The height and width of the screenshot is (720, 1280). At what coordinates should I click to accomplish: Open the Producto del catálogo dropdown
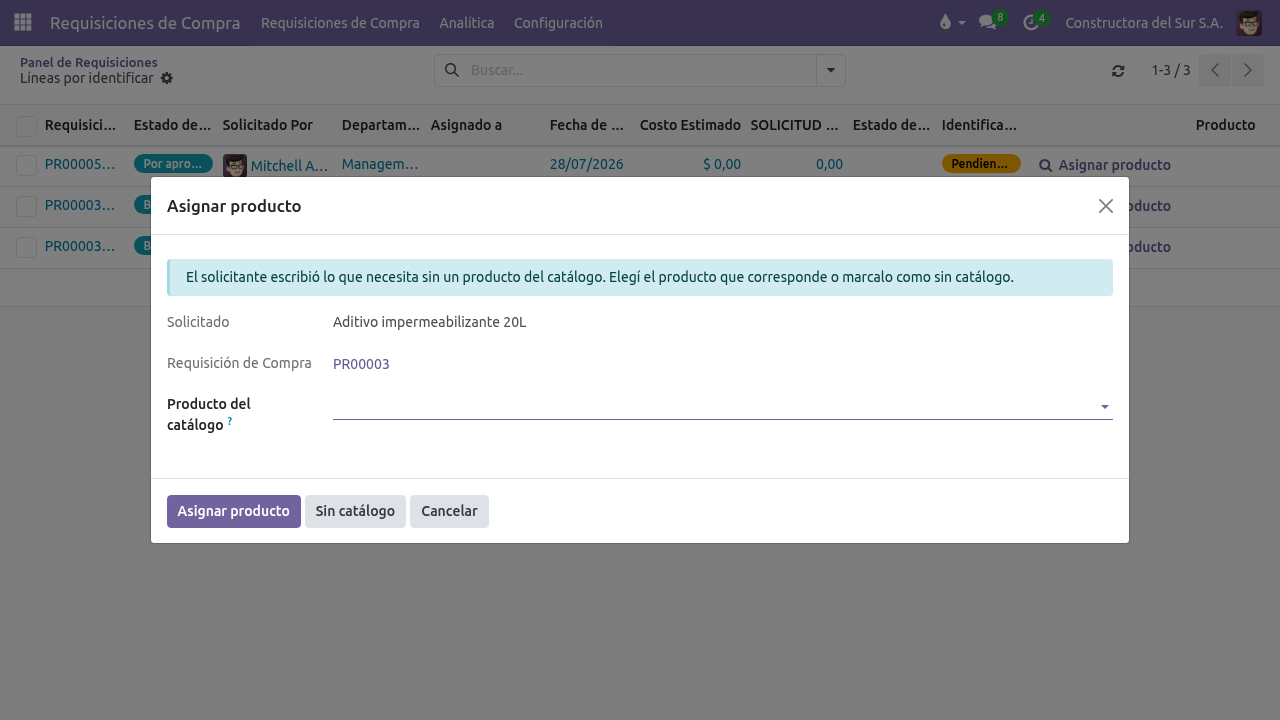pos(723,406)
